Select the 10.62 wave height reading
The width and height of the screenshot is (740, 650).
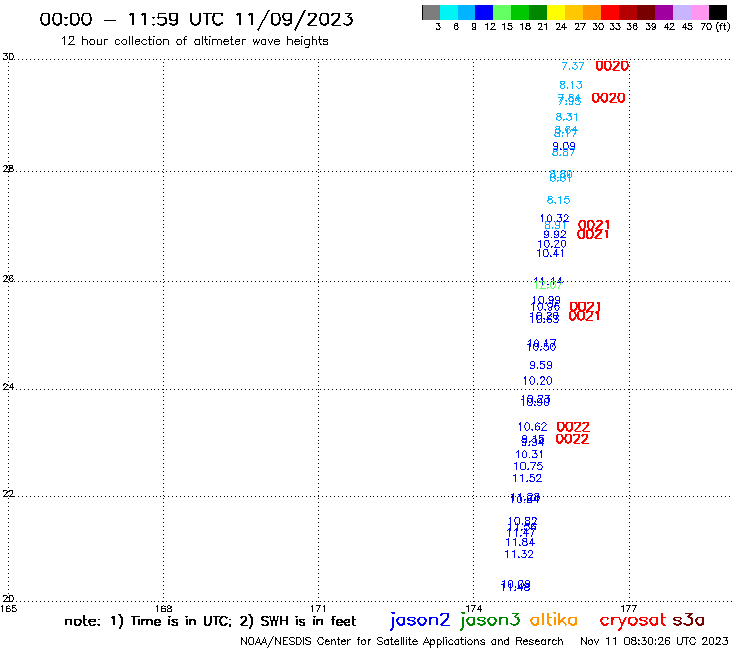click(x=532, y=427)
